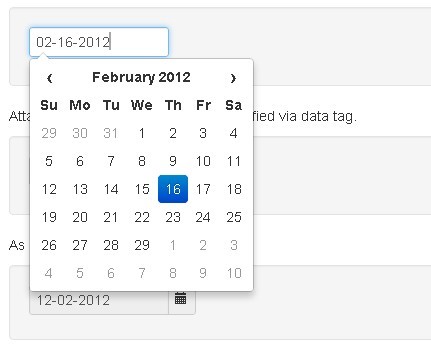Choose greyed-out March 10 in last row

pyautogui.click(x=234, y=273)
